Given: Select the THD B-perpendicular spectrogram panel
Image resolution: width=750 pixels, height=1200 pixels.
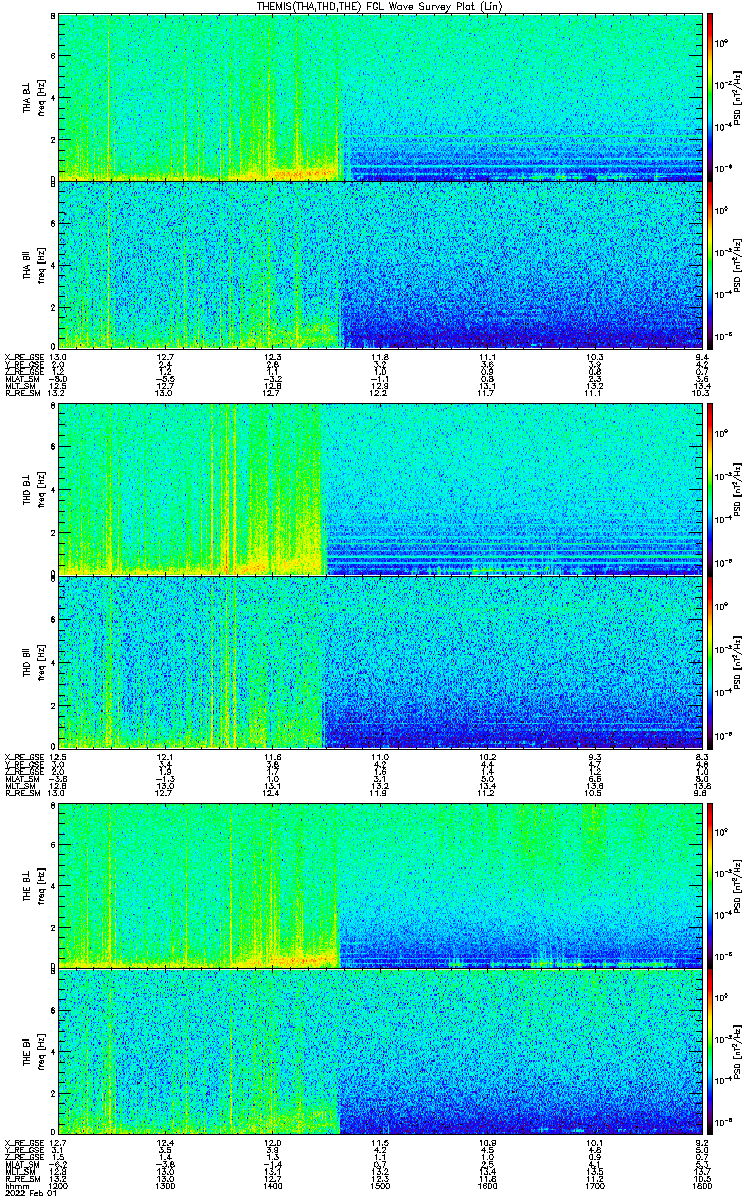Looking at the screenshot, I should pyautogui.click(x=381, y=490).
